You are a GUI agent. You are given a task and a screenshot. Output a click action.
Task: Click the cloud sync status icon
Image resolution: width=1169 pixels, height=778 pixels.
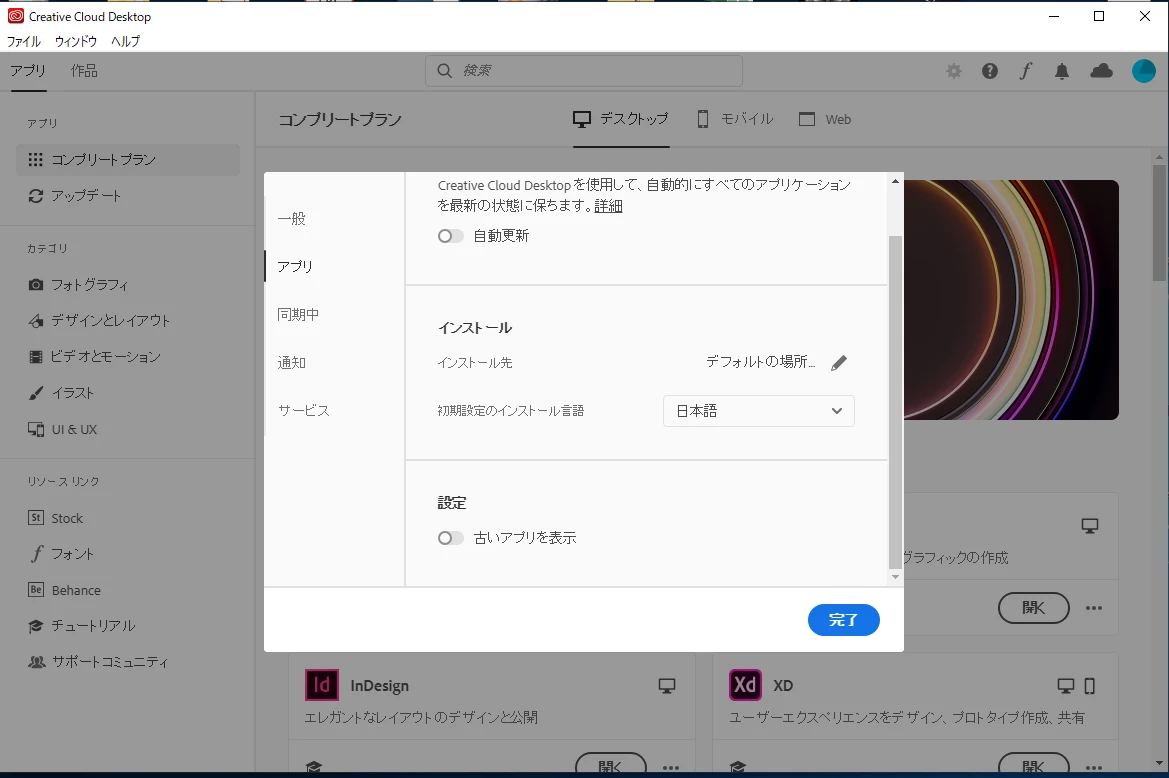[1101, 71]
